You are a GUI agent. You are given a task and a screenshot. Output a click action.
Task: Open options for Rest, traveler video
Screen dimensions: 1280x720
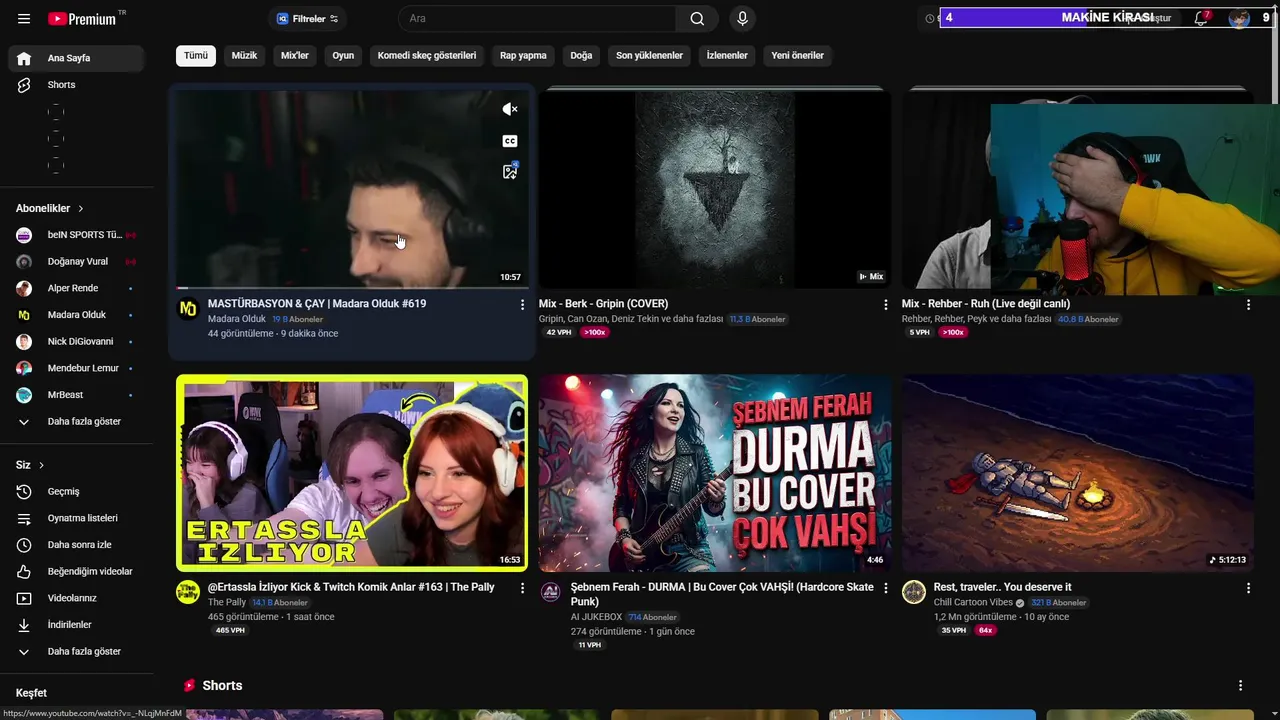click(x=1248, y=588)
